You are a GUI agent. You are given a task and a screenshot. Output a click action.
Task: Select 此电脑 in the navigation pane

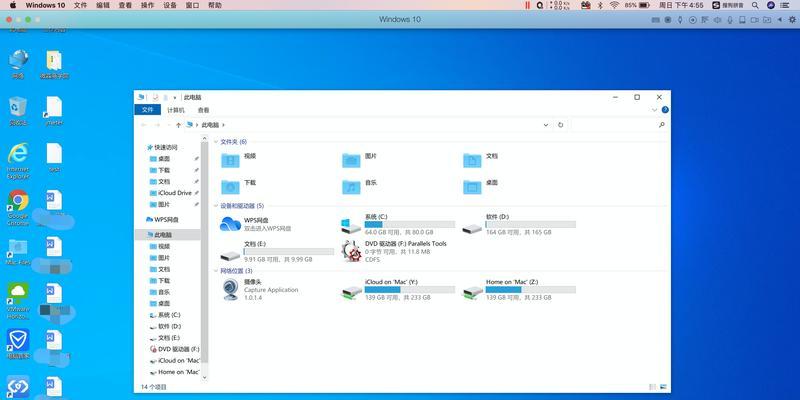tap(160, 235)
